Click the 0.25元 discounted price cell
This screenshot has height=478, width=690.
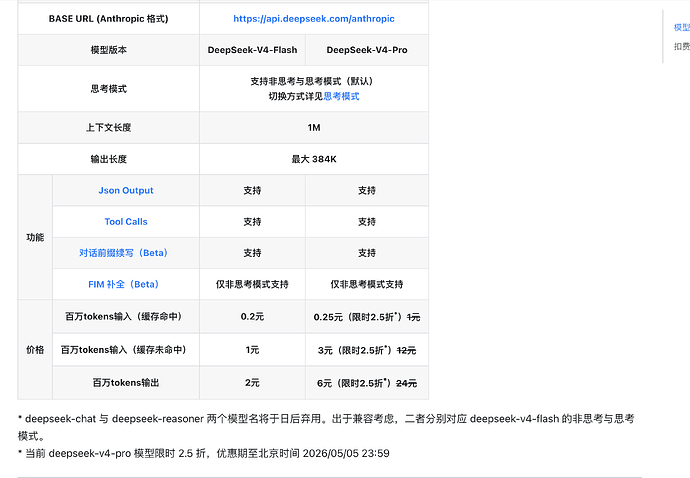pyautogui.click(x=367, y=317)
